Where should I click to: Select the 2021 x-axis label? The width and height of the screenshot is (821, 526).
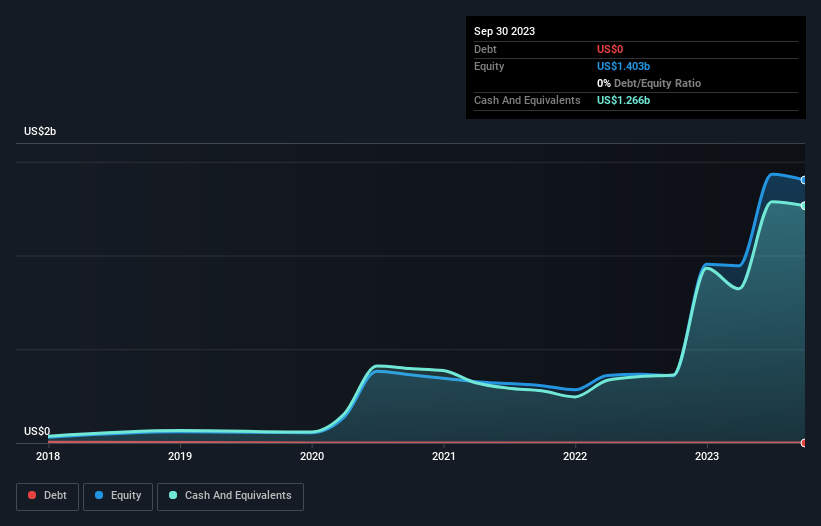443,456
